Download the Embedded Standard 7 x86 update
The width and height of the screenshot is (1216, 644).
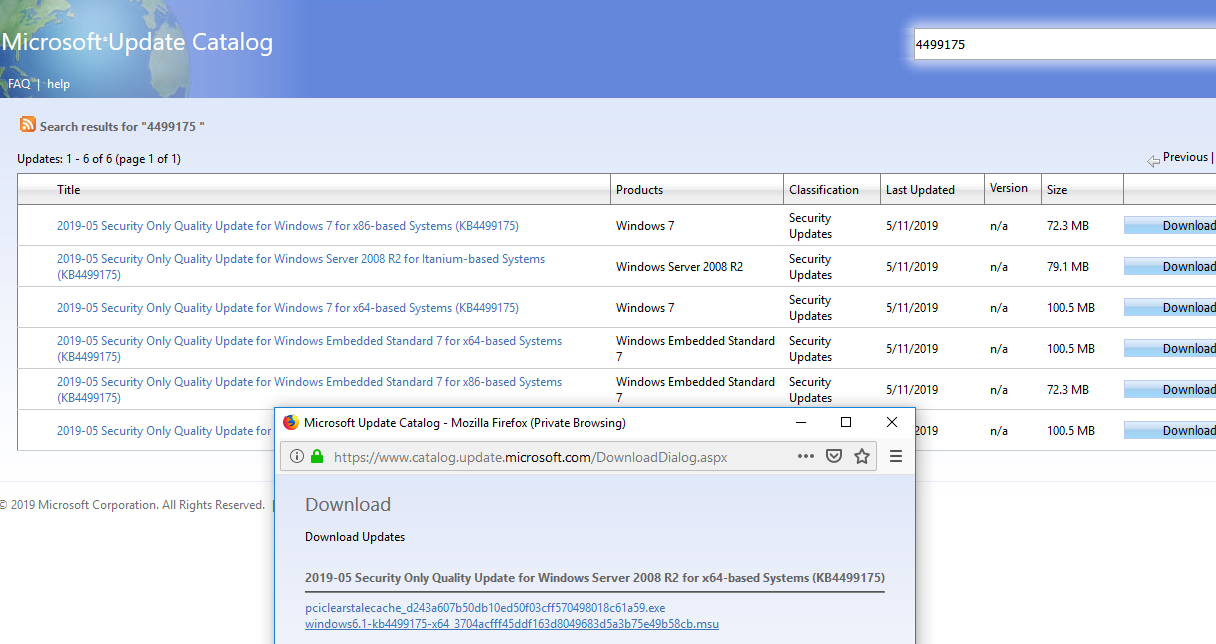point(1170,390)
